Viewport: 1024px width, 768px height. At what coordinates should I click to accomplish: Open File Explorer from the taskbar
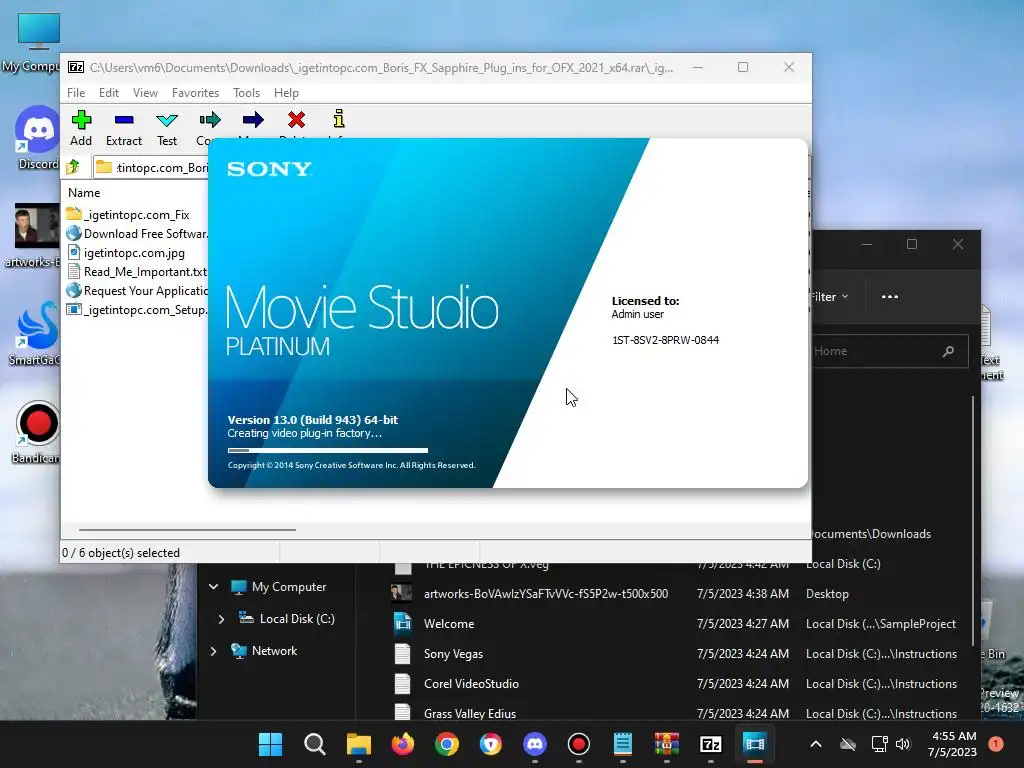tap(359, 744)
